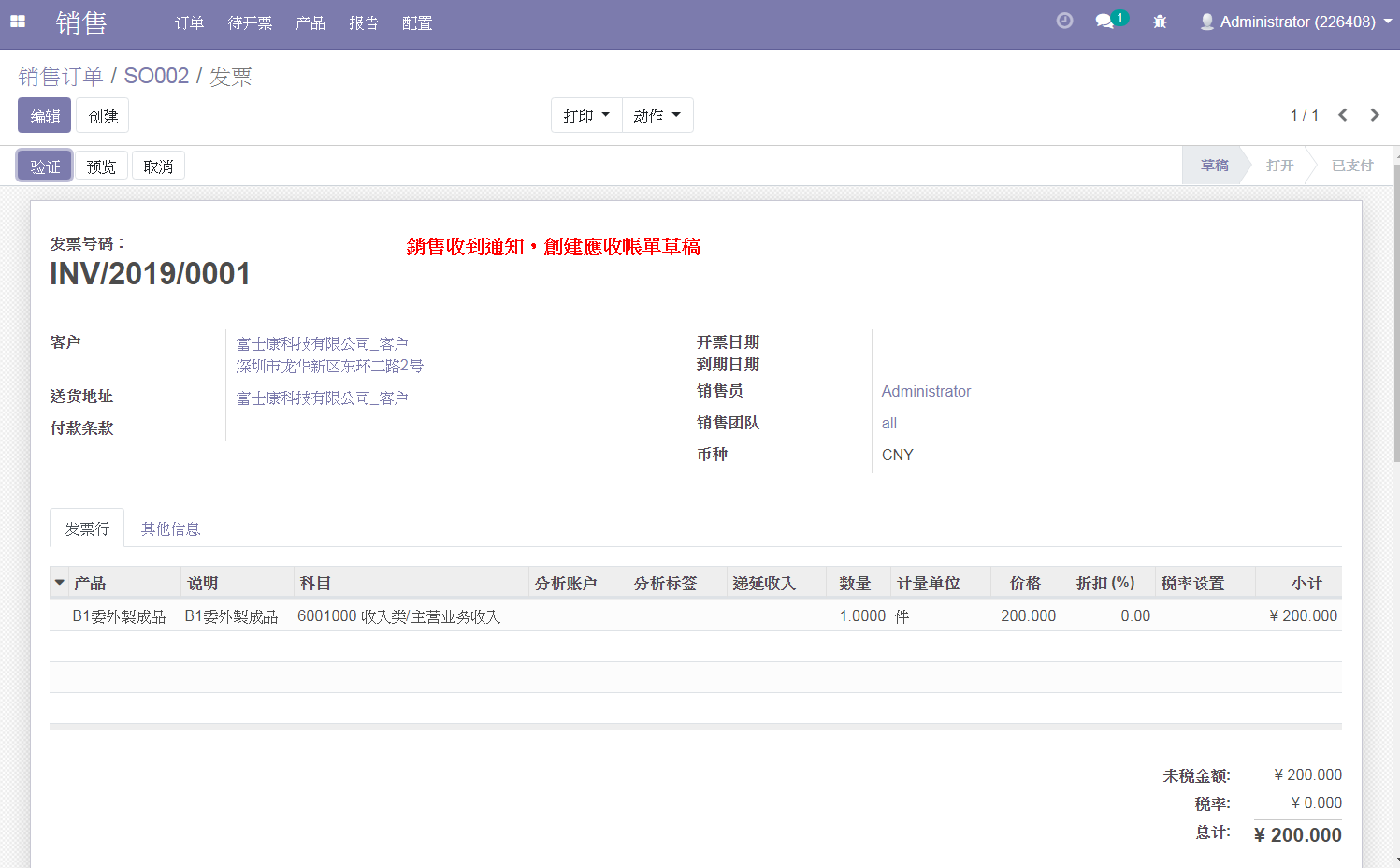Open the conversations chat icon
The image size is (1400, 868).
1105,22
